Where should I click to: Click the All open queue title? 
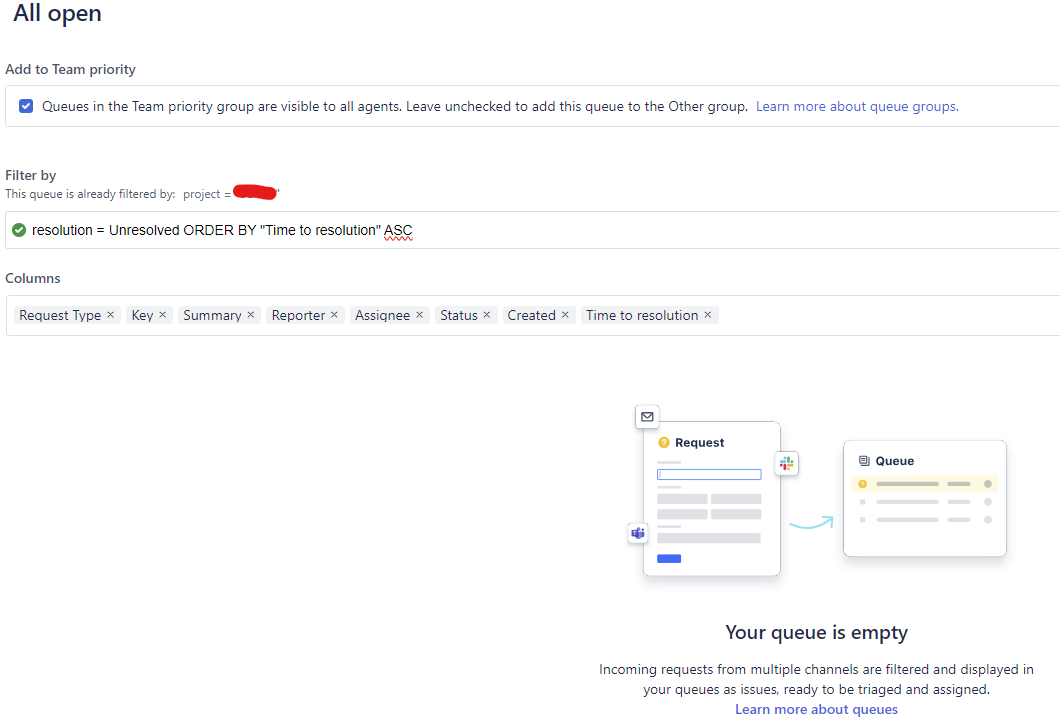click(57, 13)
